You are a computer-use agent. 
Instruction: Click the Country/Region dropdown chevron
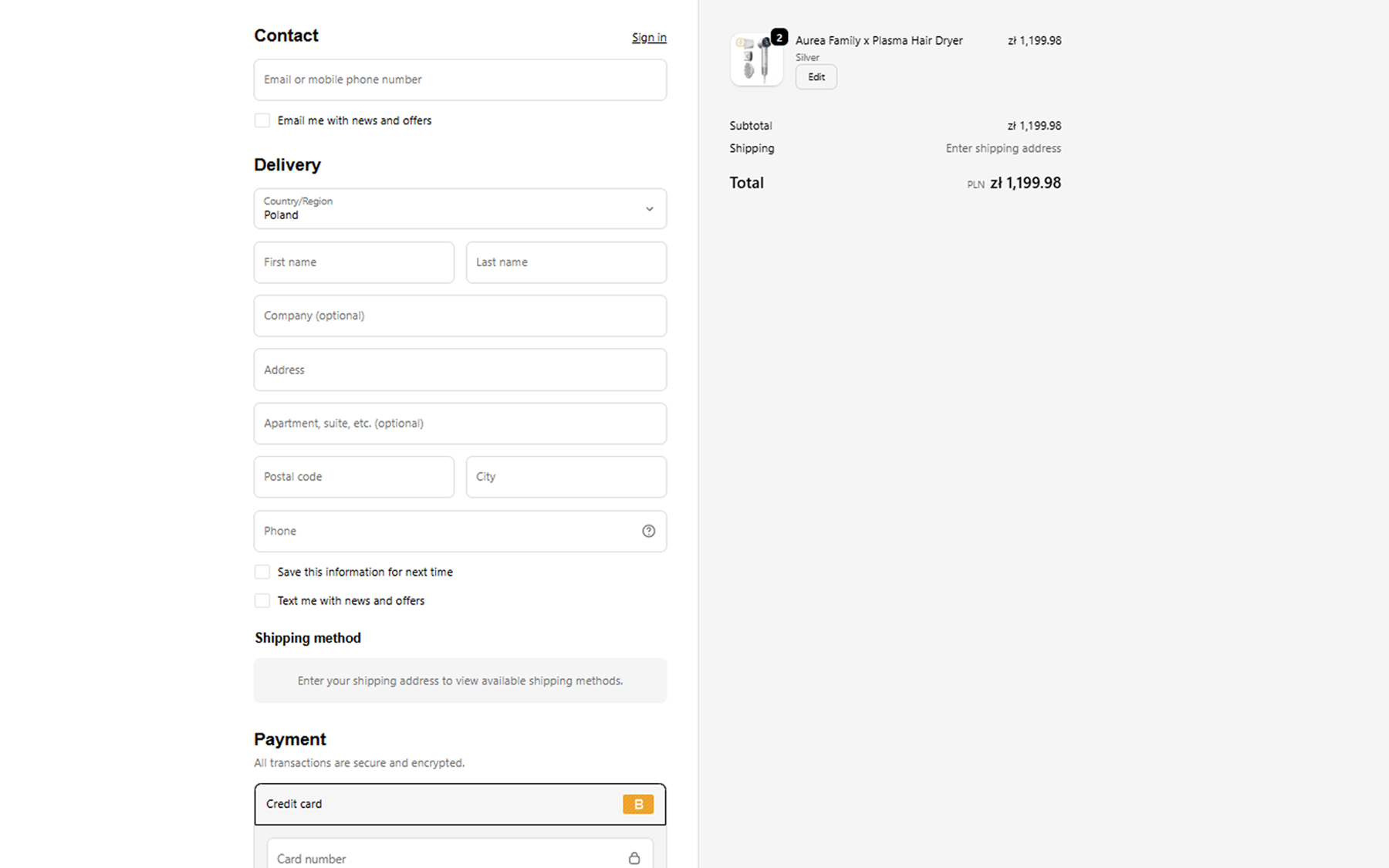650,208
